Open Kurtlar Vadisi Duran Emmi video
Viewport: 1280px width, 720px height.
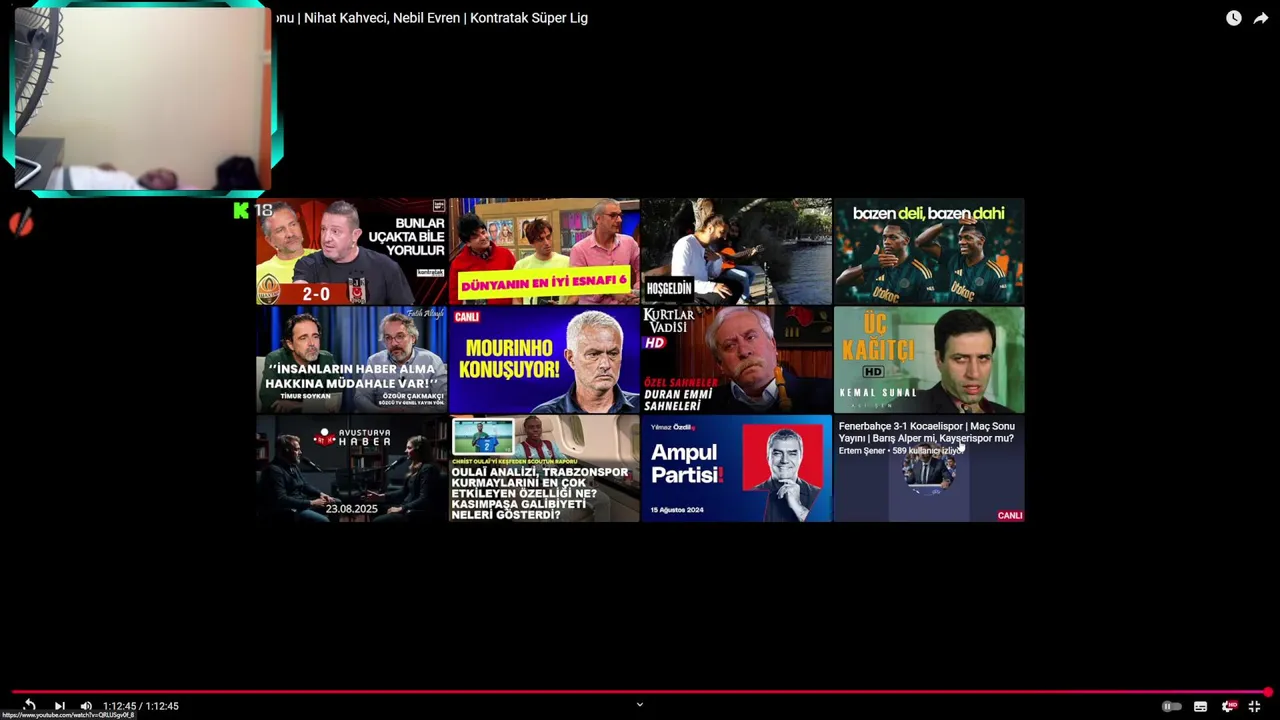coord(736,360)
